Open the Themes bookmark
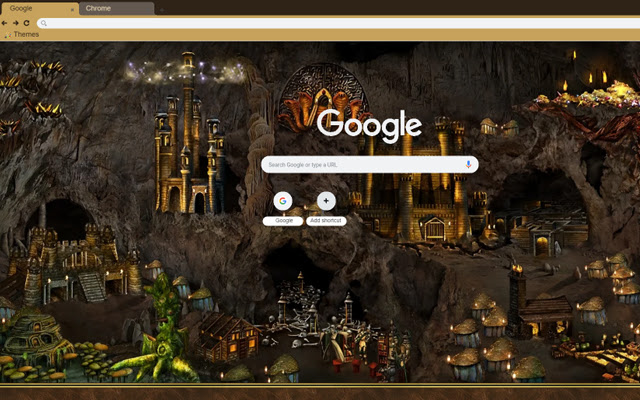The height and width of the screenshot is (400, 640). 22,35
